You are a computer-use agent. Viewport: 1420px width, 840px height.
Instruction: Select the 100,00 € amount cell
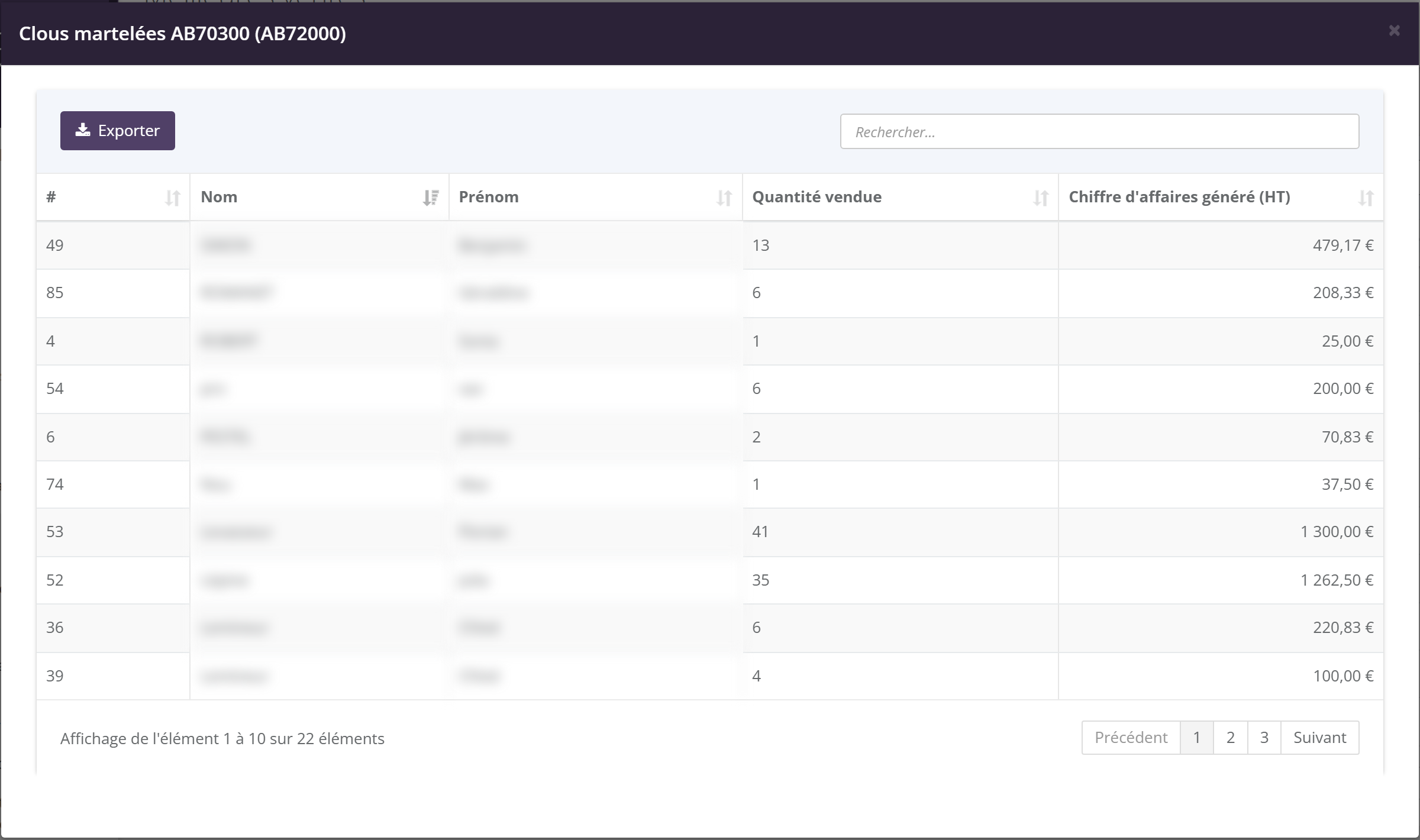tap(1221, 676)
